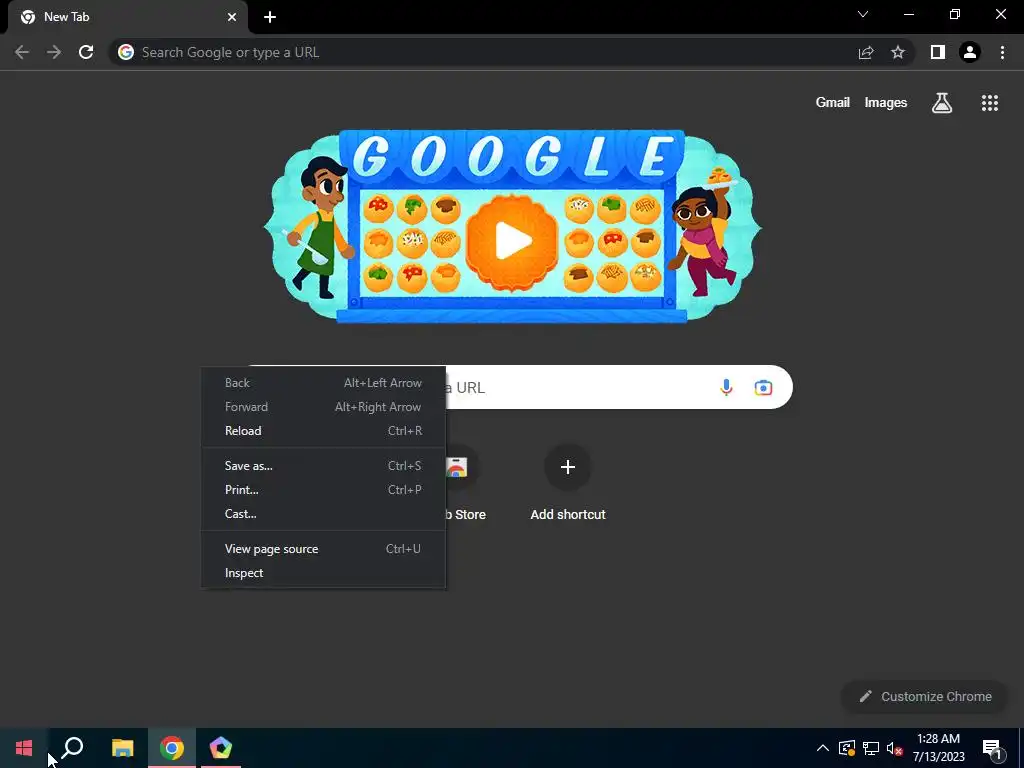Open Images link
Viewport: 1024px width, 768px height.
click(x=886, y=103)
